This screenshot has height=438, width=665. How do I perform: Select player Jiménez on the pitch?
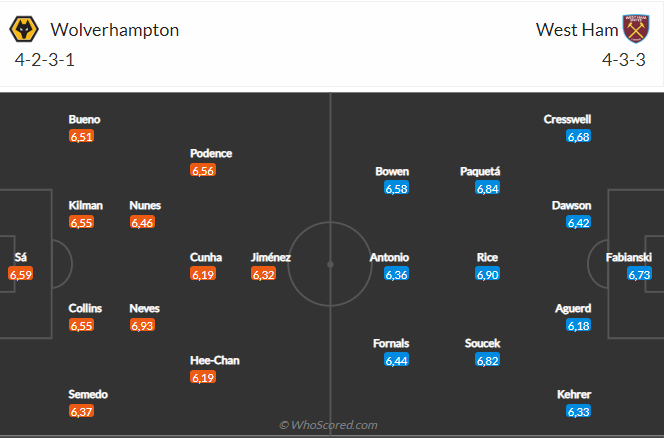(270, 257)
